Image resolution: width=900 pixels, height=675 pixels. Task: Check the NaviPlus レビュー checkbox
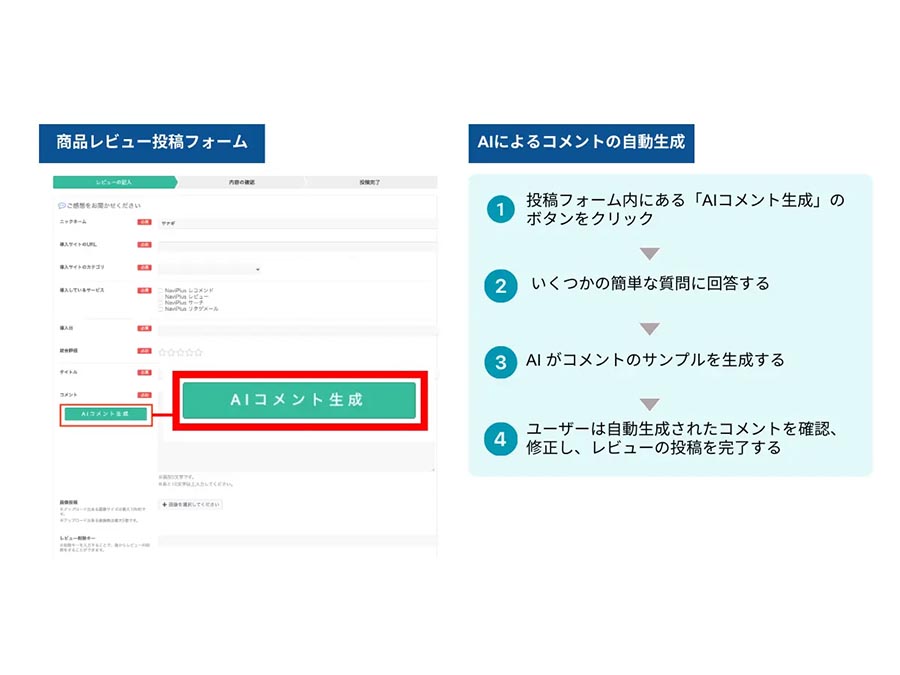click(161, 297)
